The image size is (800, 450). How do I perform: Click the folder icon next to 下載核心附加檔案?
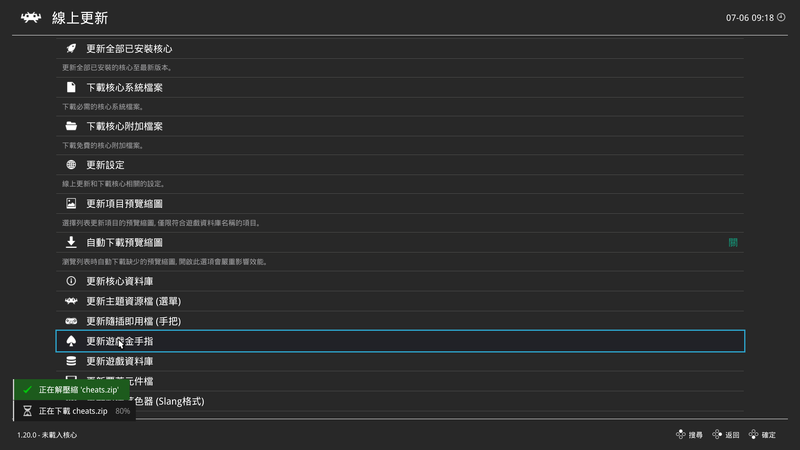(x=71, y=126)
